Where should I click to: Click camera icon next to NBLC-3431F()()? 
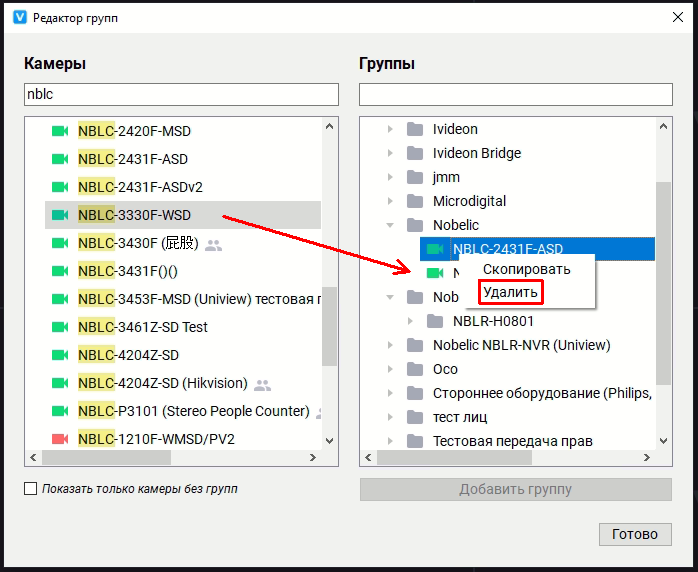tap(60, 271)
